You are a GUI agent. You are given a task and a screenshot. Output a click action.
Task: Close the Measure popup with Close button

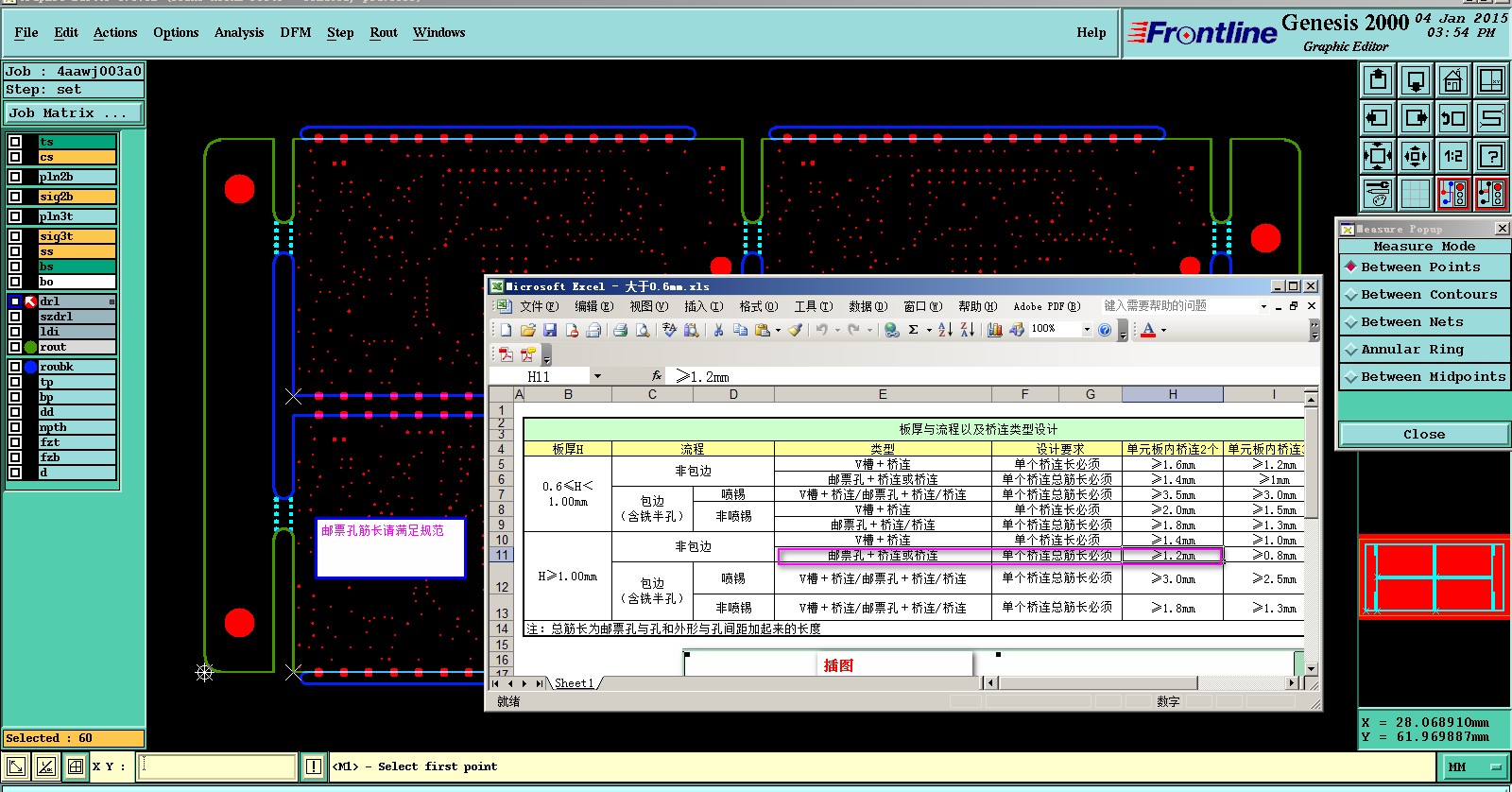point(1423,435)
